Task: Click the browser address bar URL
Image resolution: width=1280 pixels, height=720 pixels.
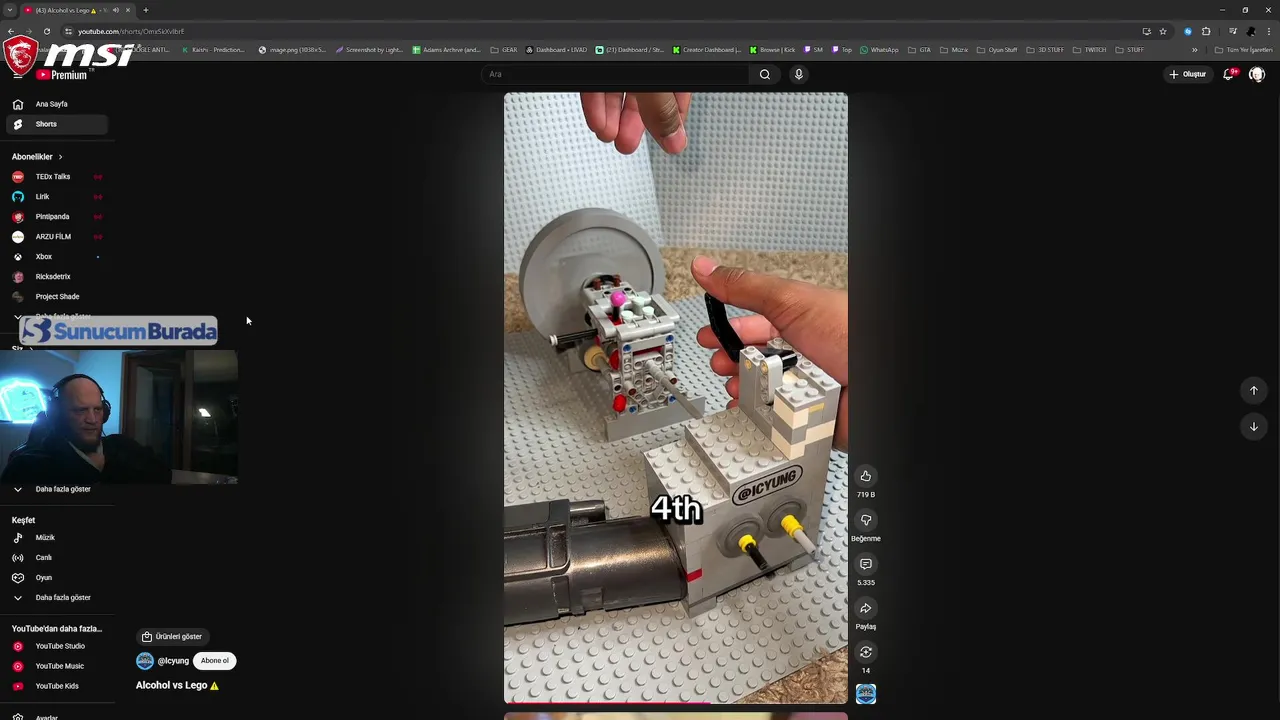Action: [131, 31]
